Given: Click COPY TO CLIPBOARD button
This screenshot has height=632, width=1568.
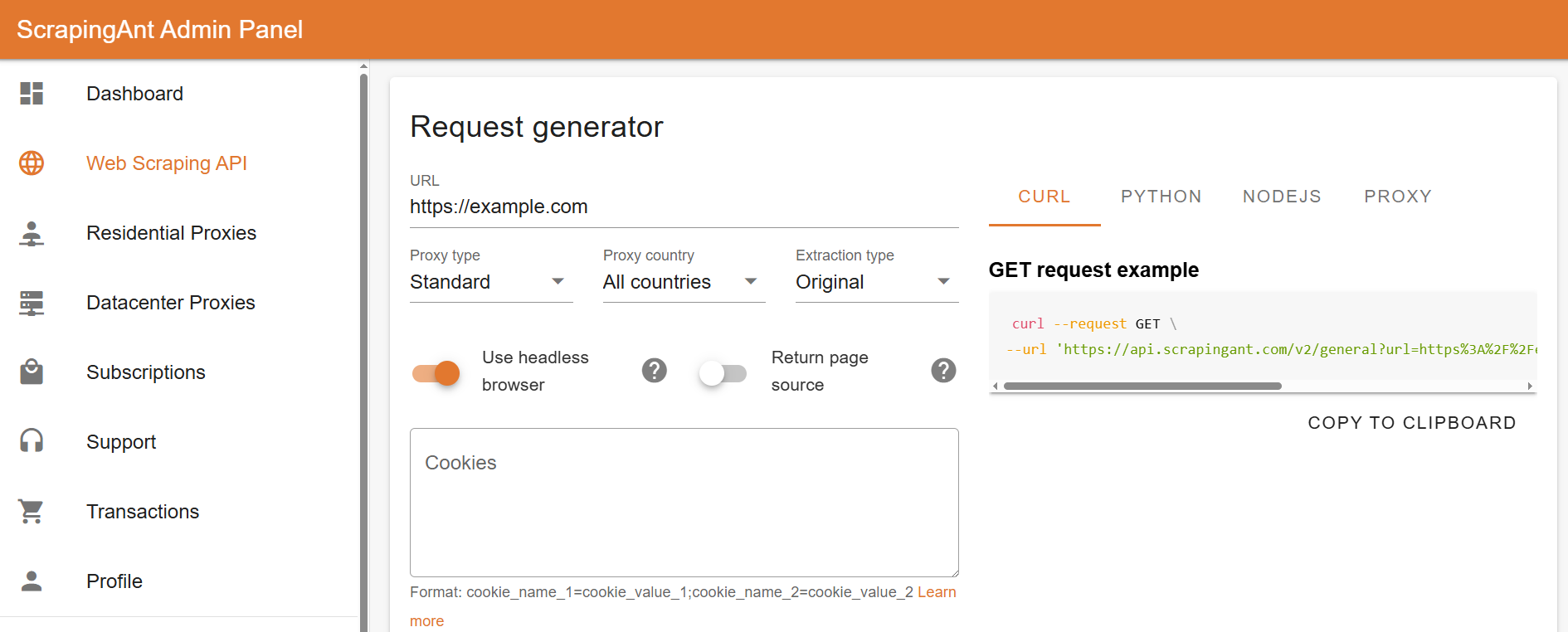Looking at the screenshot, I should point(1412,423).
